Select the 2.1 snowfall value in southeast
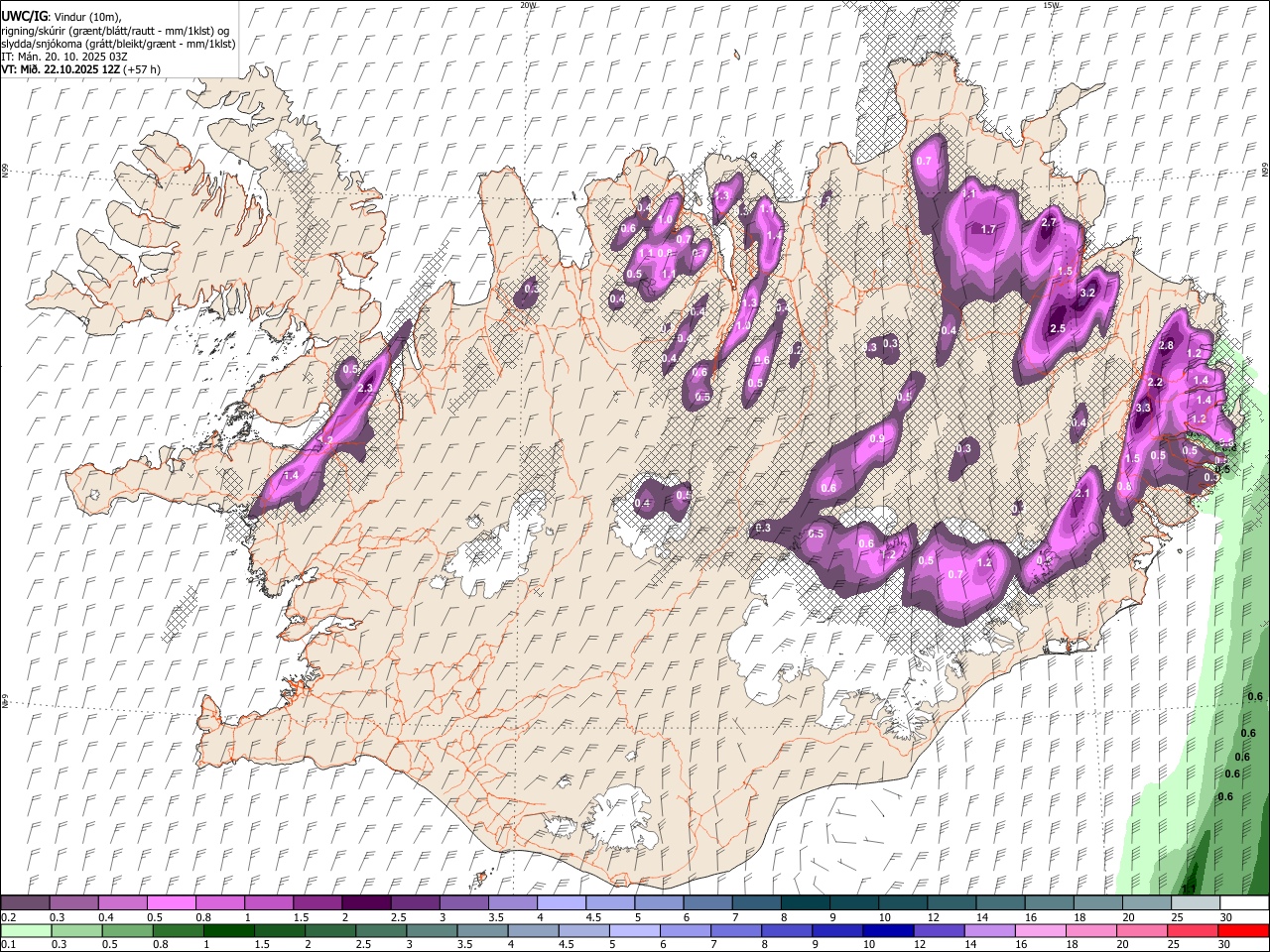The width and height of the screenshot is (1270, 952). click(1082, 494)
